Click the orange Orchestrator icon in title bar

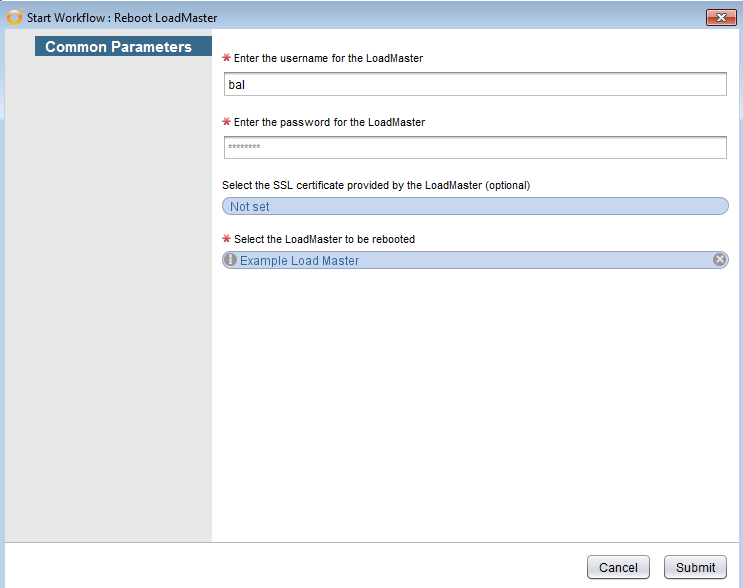point(14,17)
